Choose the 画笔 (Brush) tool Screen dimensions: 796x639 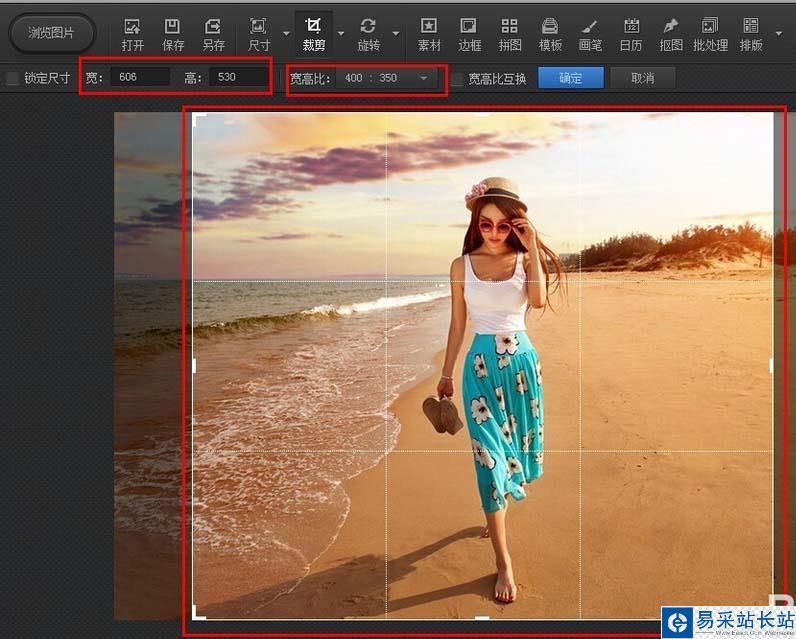(590, 33)
